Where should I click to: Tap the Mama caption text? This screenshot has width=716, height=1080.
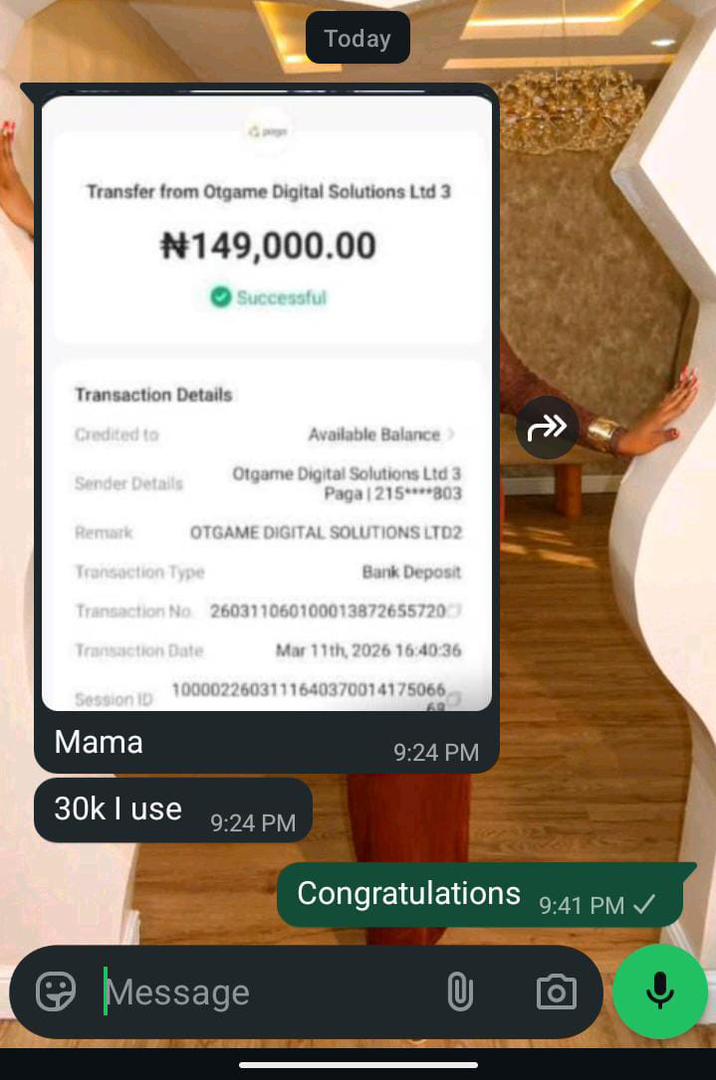(98, 742)
